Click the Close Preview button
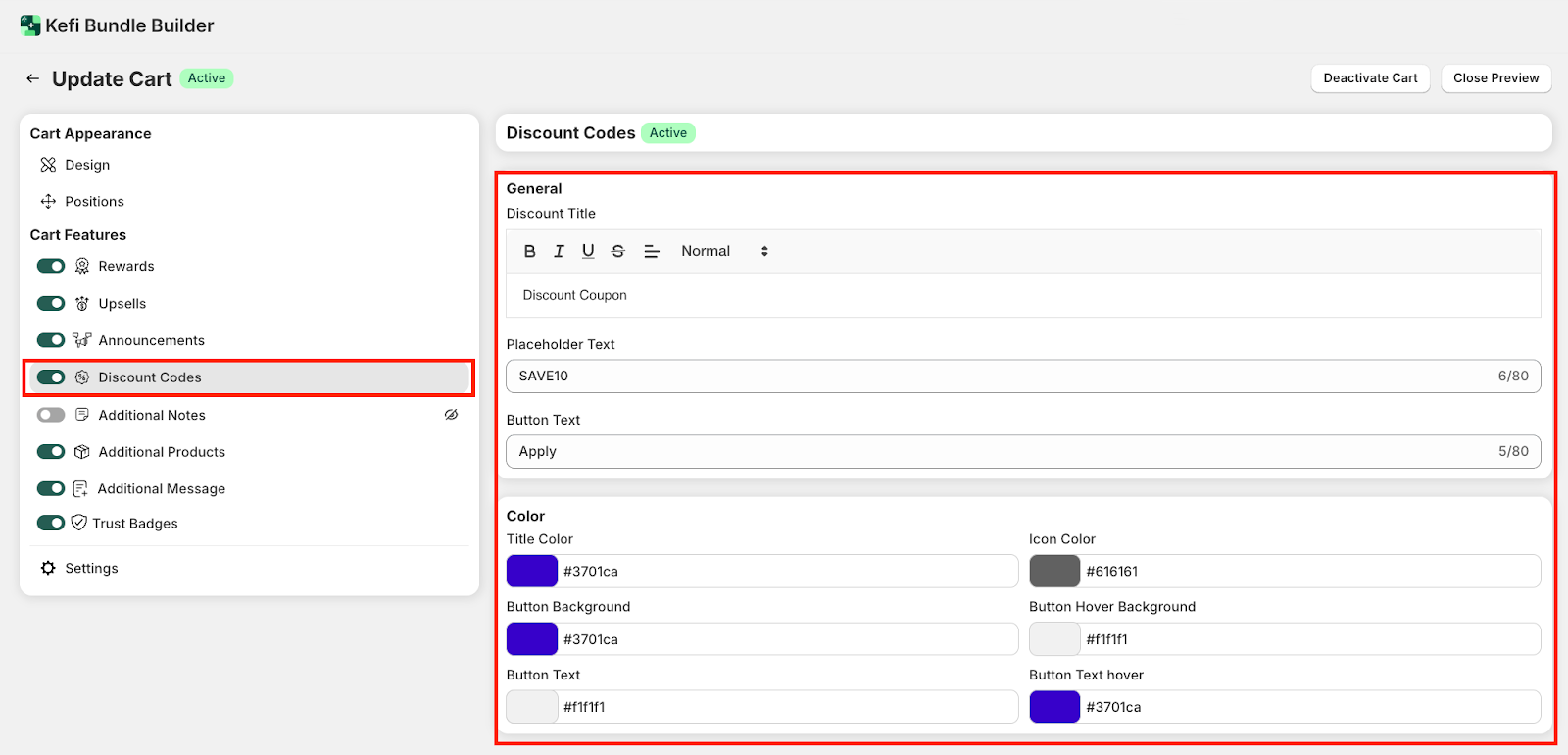1568x755 pixels. (x=1495, y=78)
